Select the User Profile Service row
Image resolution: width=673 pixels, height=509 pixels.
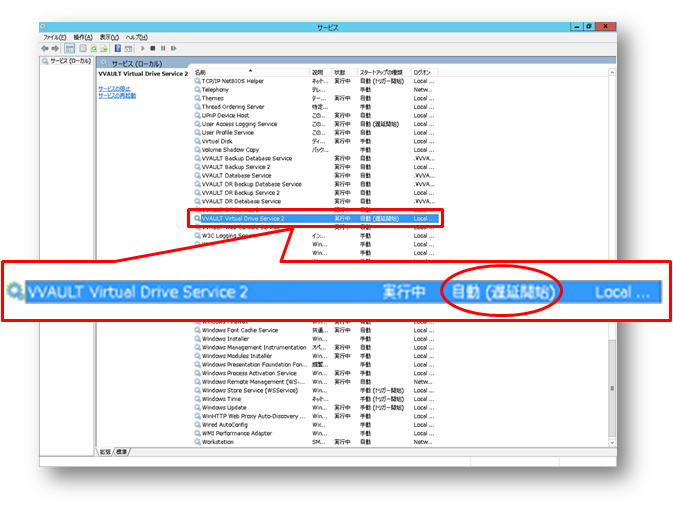click(315, 133)
